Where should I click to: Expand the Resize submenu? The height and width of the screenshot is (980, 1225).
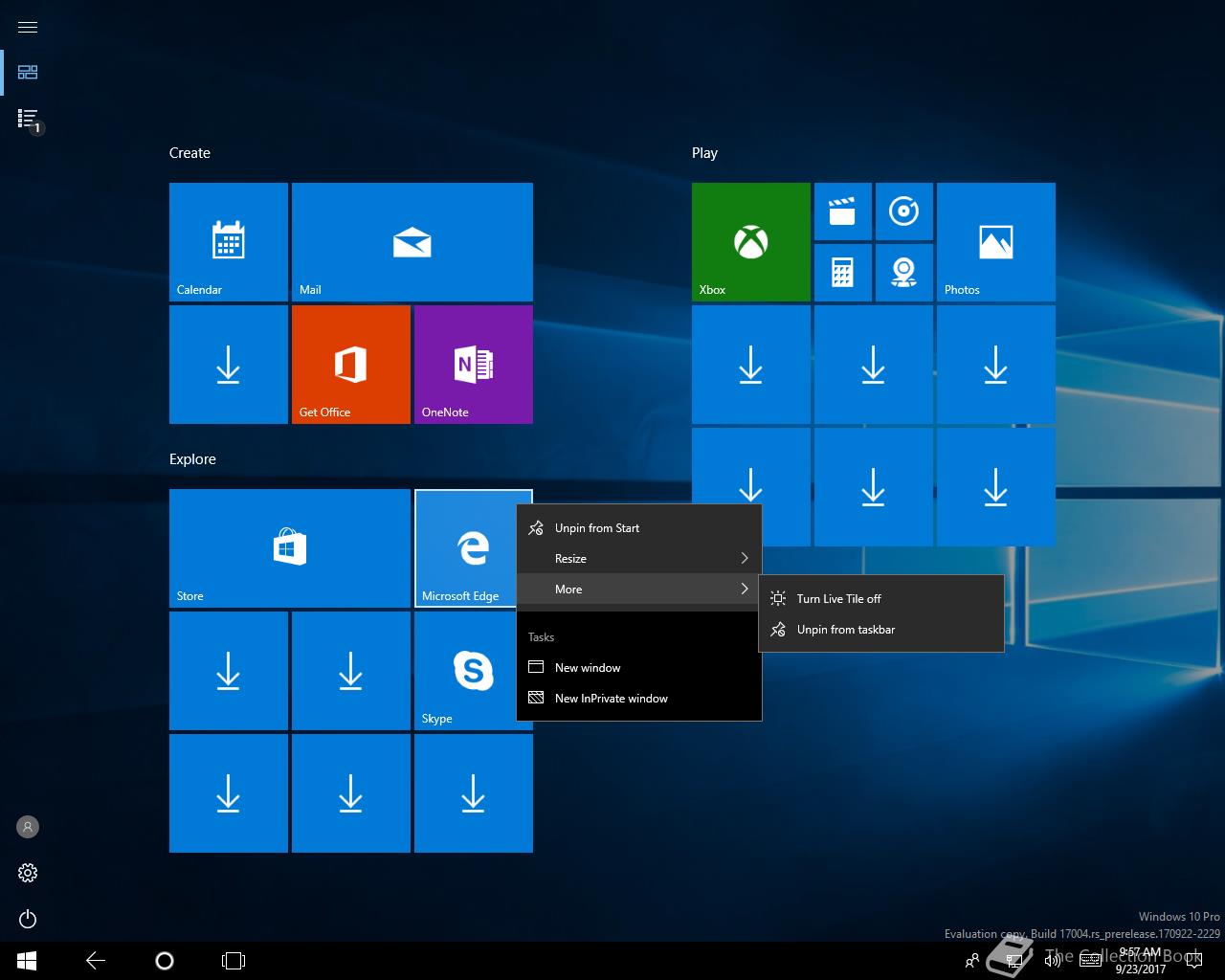639,559
